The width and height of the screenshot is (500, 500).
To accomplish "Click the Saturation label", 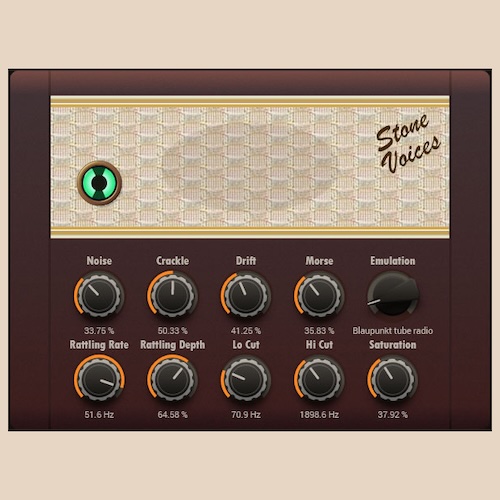I will click(393, 345).
